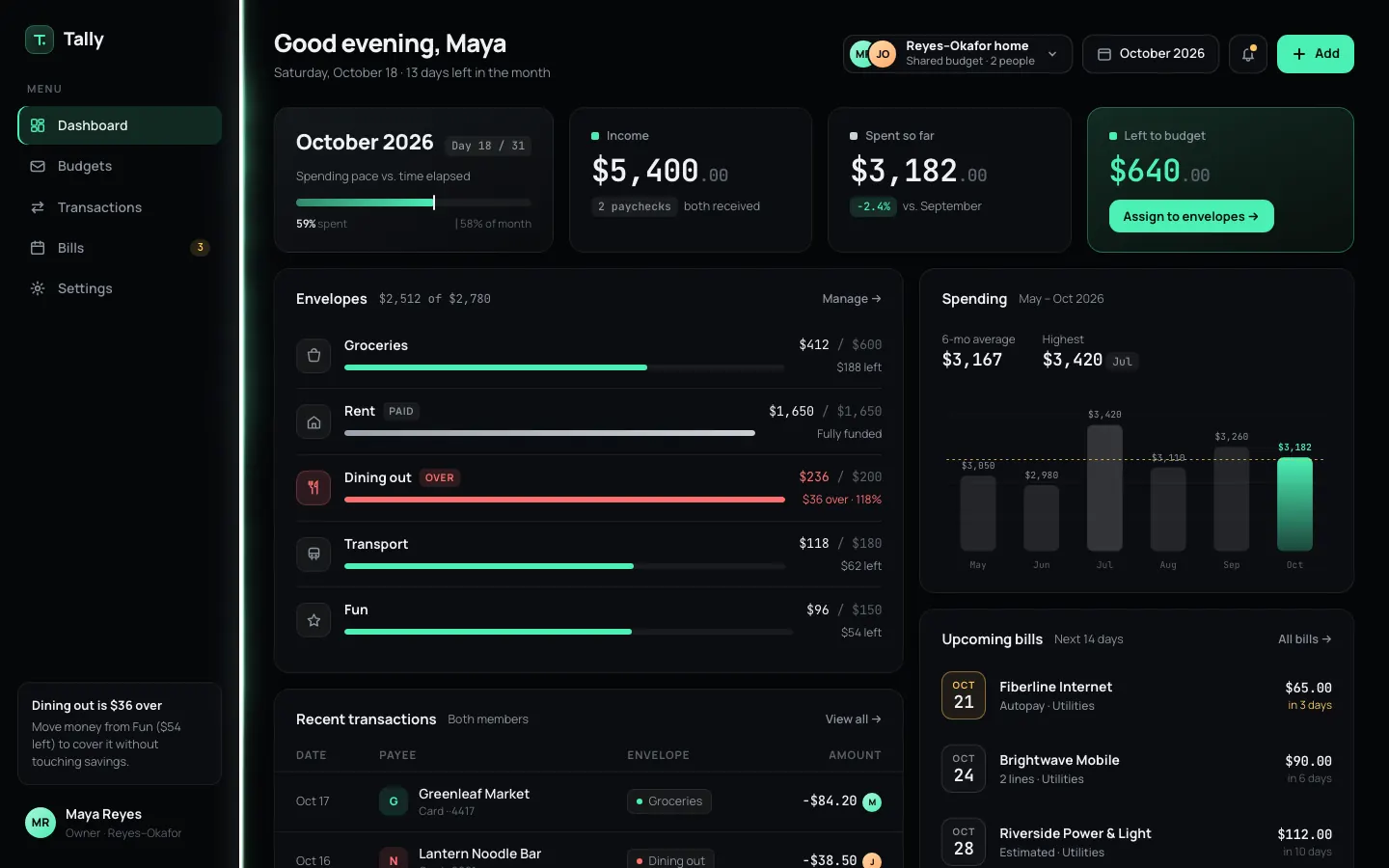Viewport: 1389px width, 868px height.
Task: Click the Jul bar in Spending chart
Action: (x=1104, y=488)
